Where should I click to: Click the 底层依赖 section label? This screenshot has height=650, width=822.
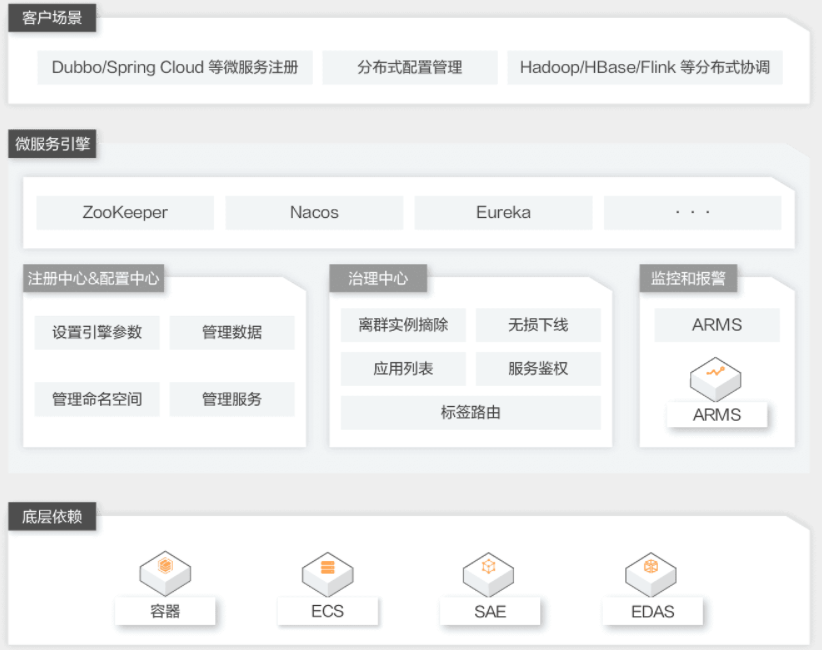coord(52,516)
